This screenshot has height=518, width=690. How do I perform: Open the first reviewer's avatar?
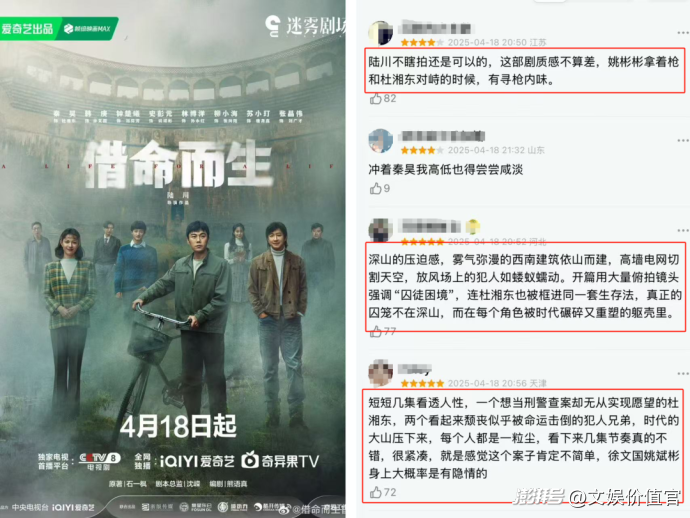(x=381, y=33)
